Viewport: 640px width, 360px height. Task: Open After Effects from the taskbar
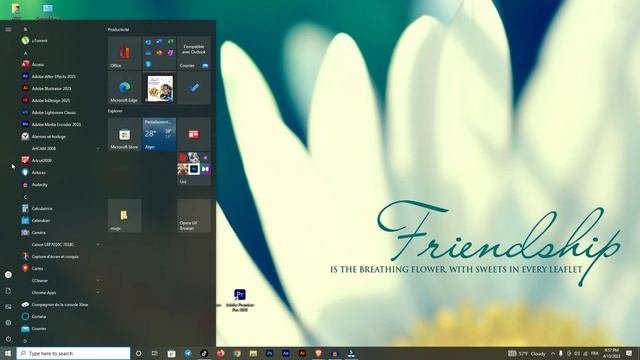point(286,353)
